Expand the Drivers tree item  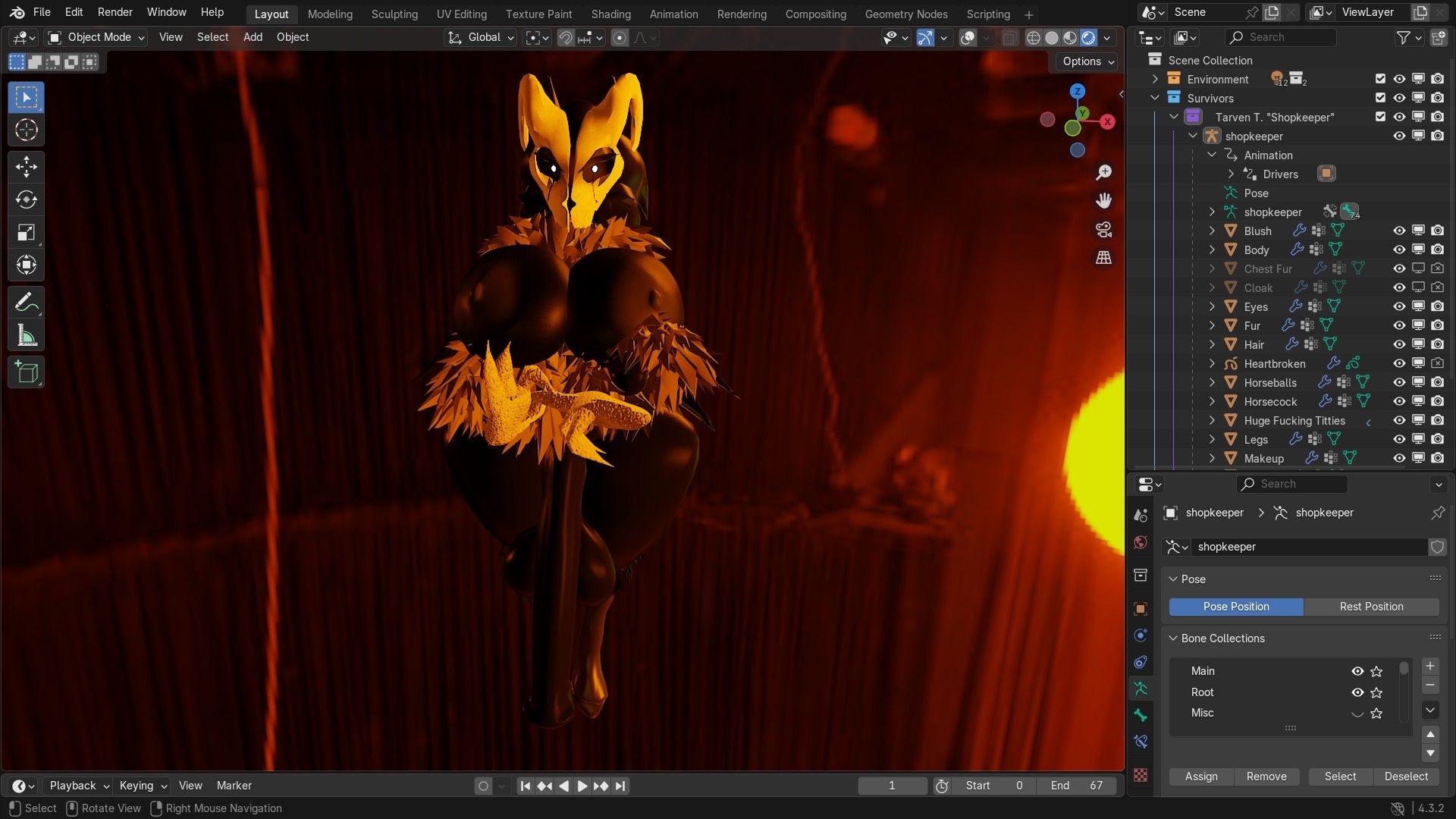[1231, 174]
